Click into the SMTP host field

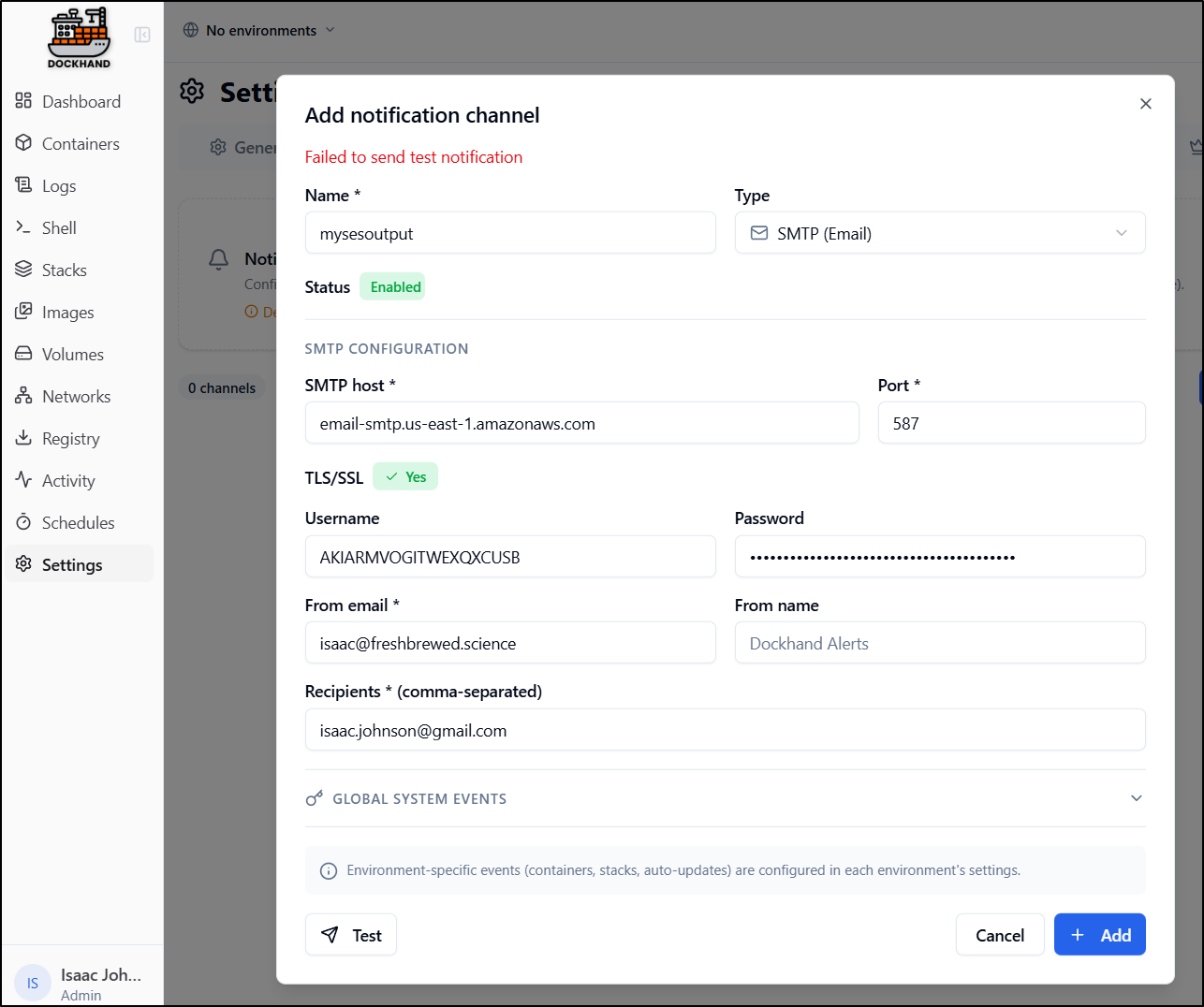tap(581, 424)
